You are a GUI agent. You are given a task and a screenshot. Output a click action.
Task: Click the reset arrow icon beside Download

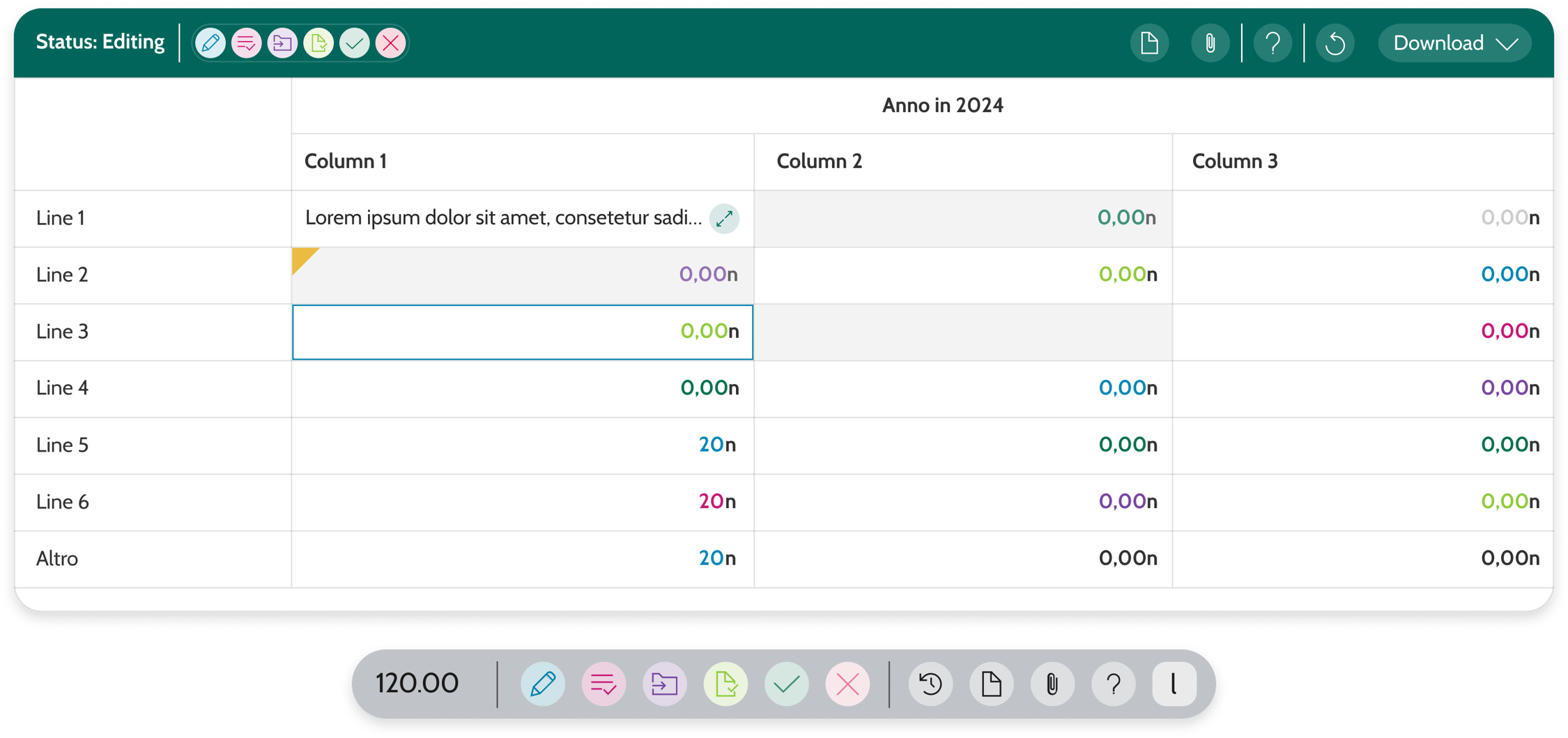(1335, 43)
